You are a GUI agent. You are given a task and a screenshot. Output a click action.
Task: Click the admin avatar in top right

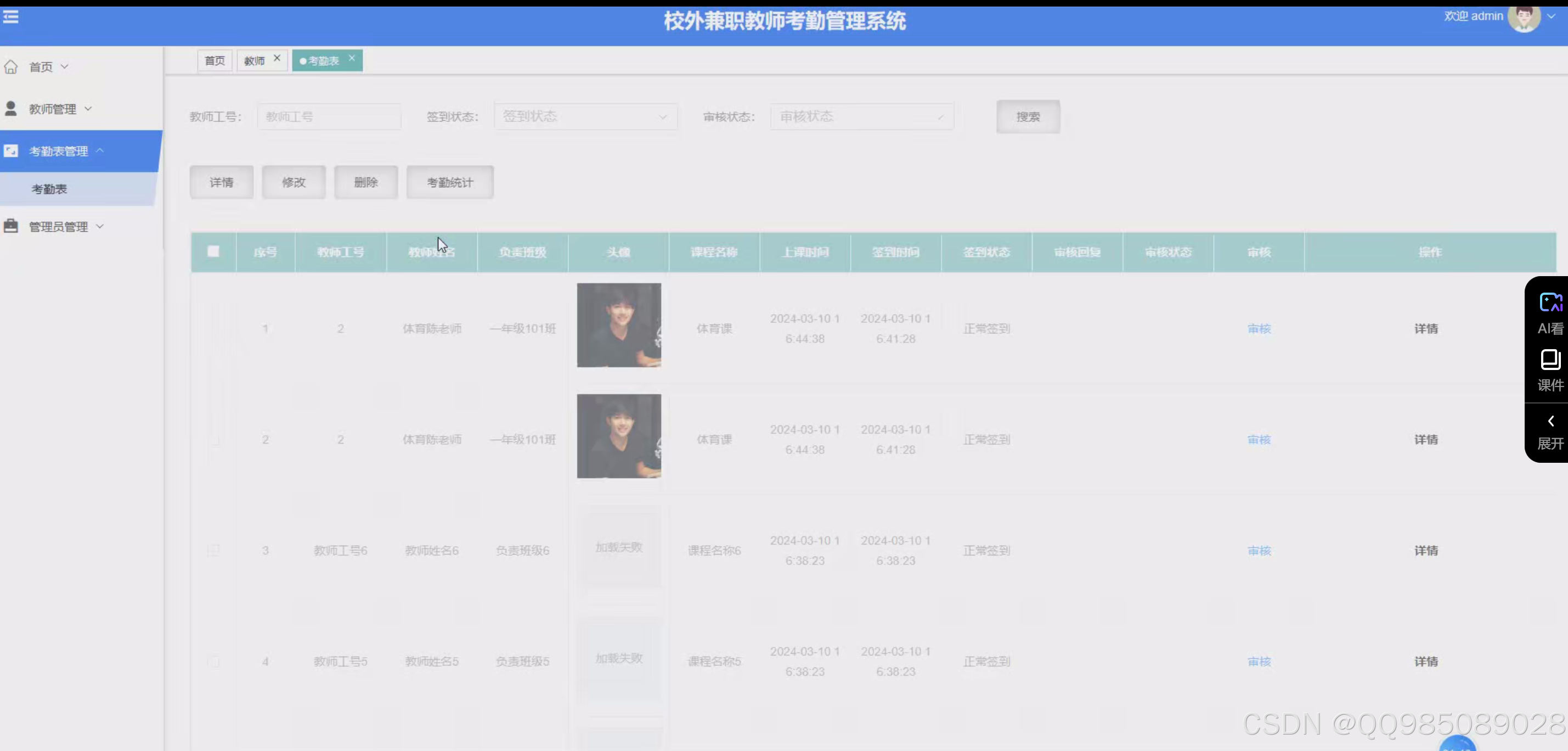pyautogui.click(x=1527, y=17)
